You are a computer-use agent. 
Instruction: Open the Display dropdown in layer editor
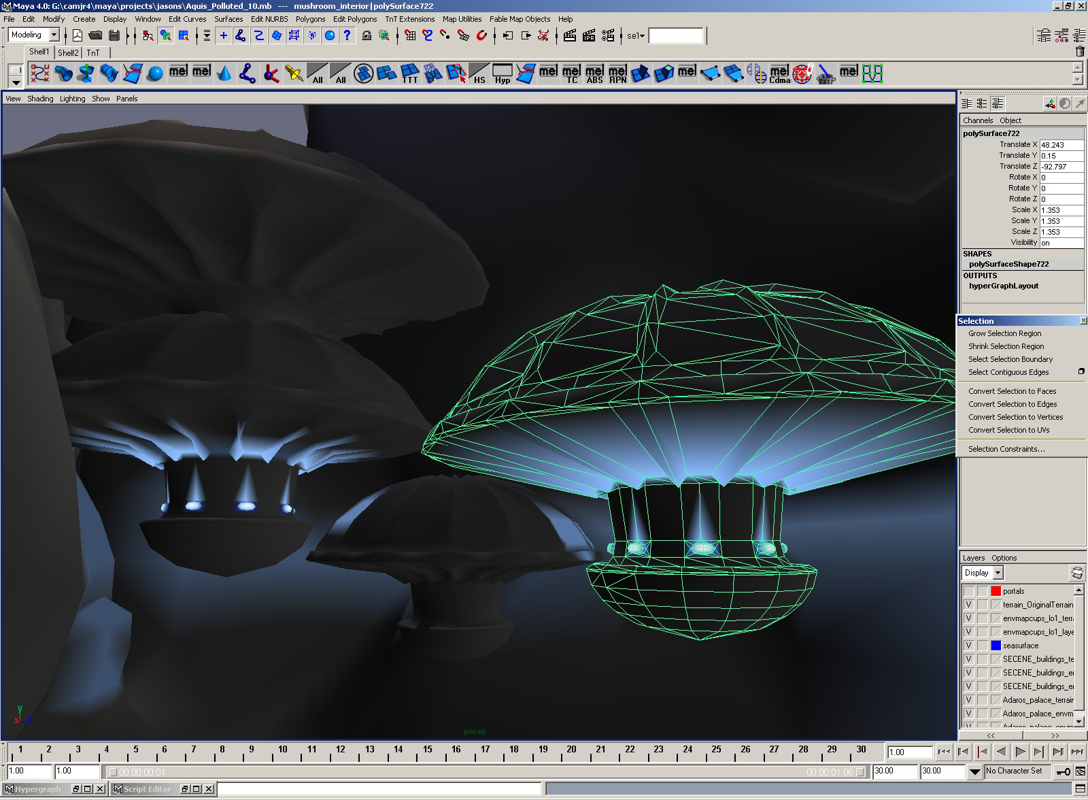point(997,573)
